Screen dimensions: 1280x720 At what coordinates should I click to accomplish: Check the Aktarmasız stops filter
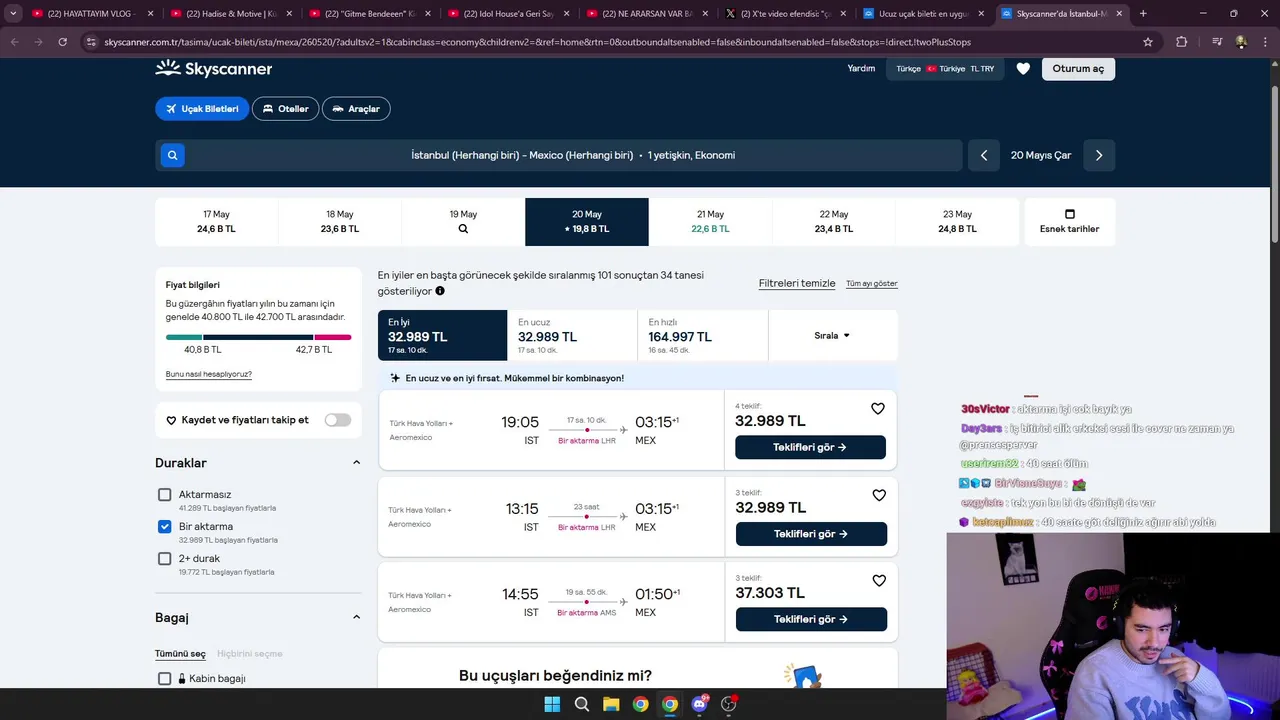pyautogui.click(x=165, y=494)
